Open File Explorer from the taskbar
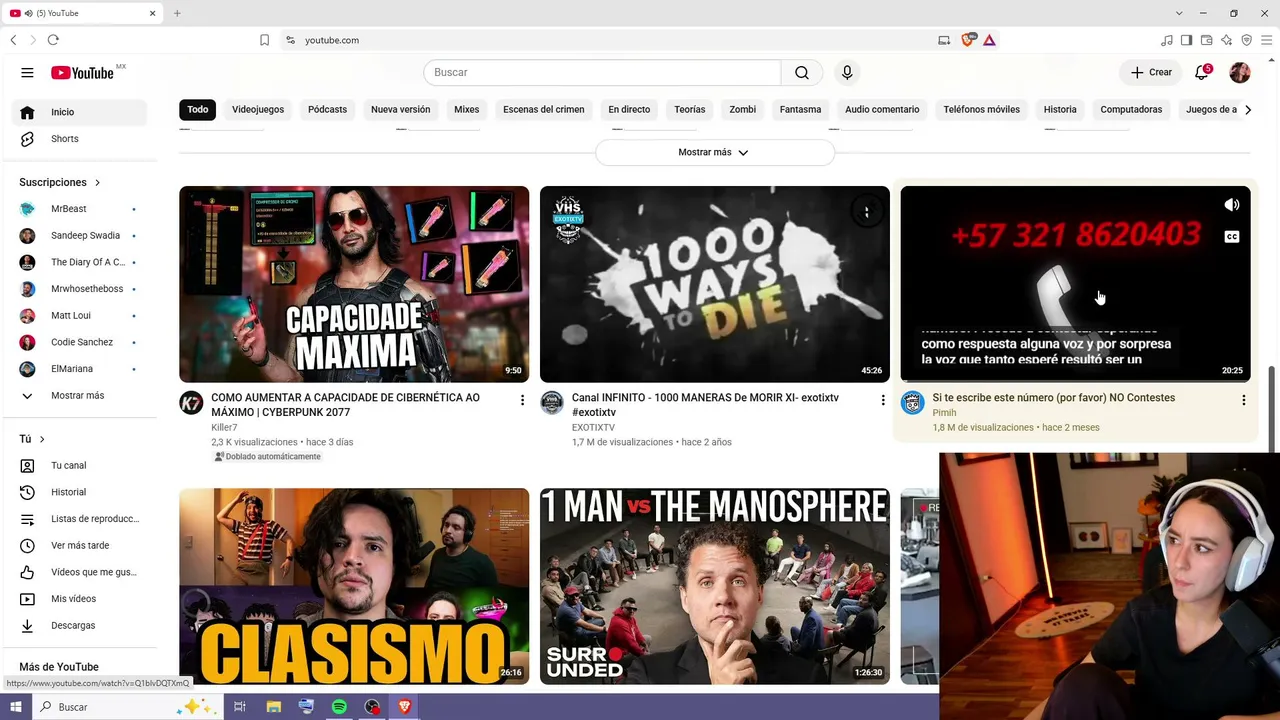 (x=273, y=707)
